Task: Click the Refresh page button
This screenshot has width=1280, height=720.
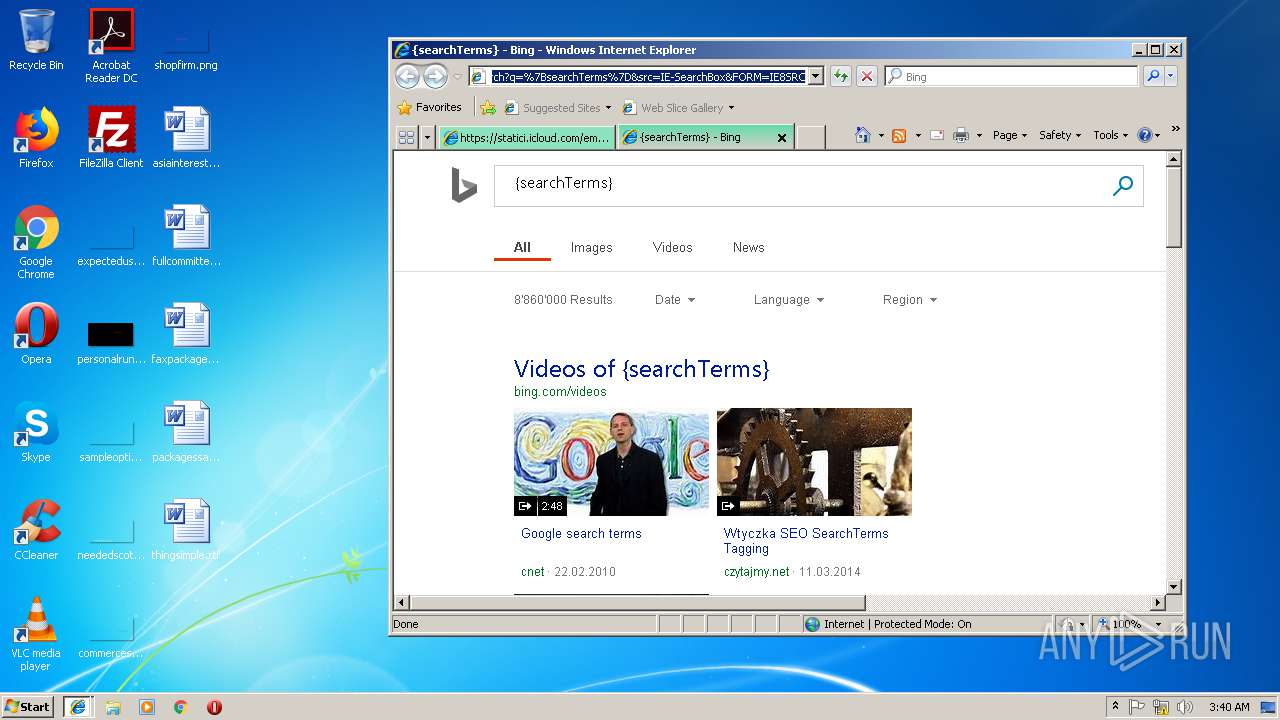Action: [840, 76]
